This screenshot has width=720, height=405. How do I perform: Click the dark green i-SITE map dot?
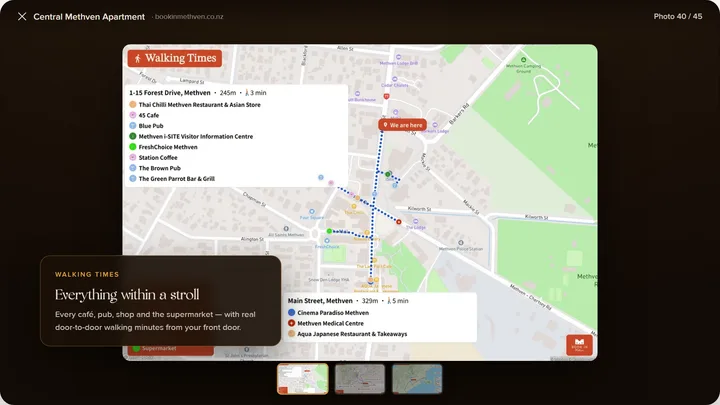point(388,174)
